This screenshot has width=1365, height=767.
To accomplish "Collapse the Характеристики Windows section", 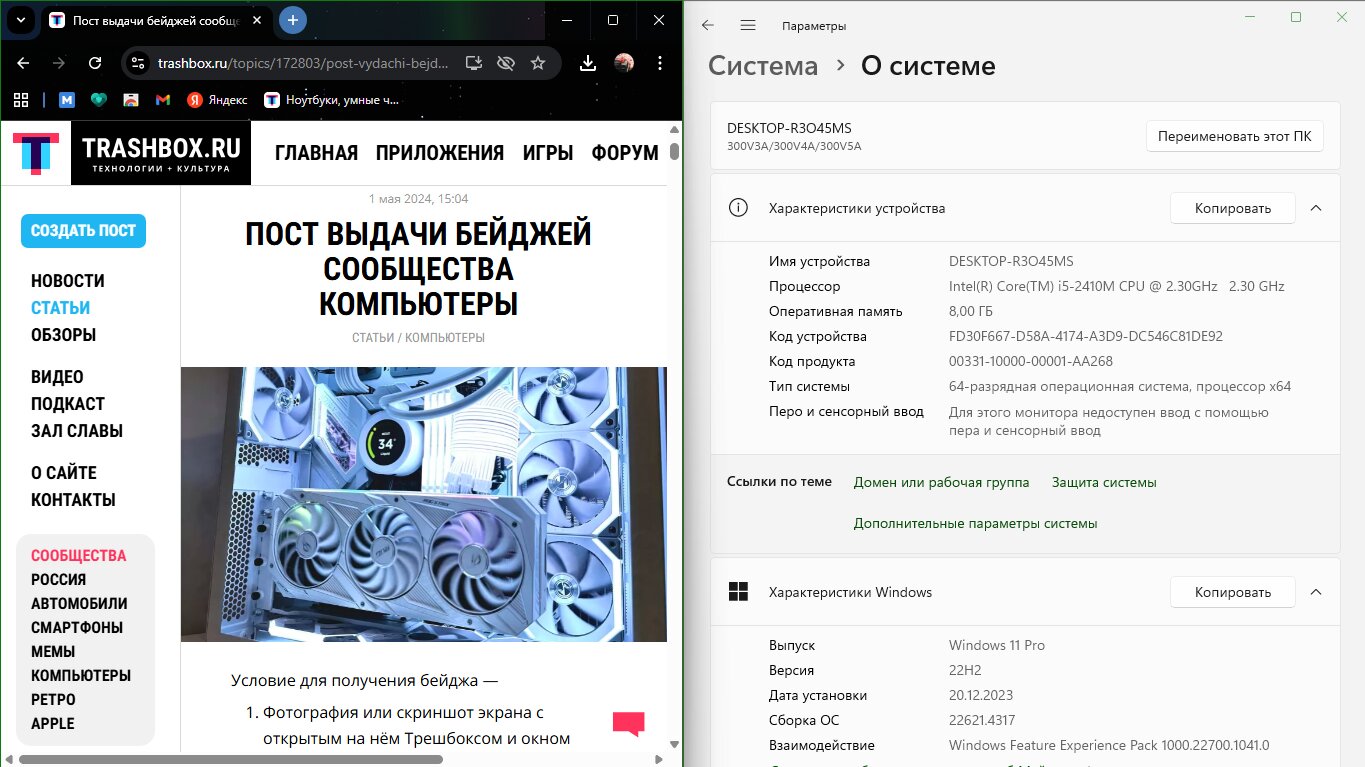I will [x=1316, y=592].
